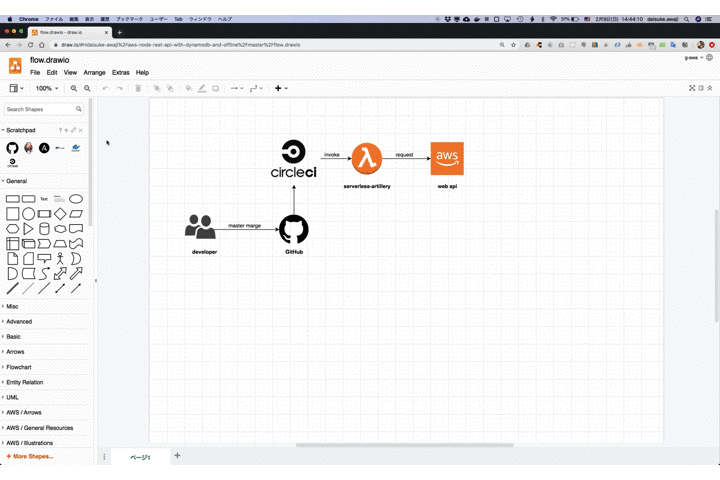
Task: Expand the Entity Relation section
Action: [22, 382]
